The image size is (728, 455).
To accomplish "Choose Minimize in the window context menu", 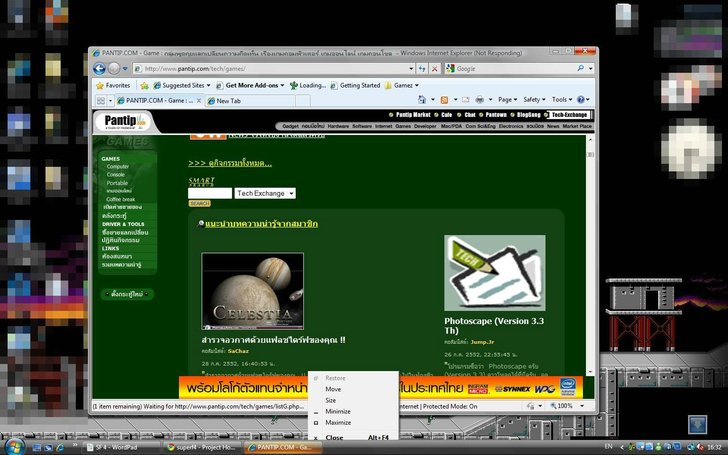I will [353, 411].
